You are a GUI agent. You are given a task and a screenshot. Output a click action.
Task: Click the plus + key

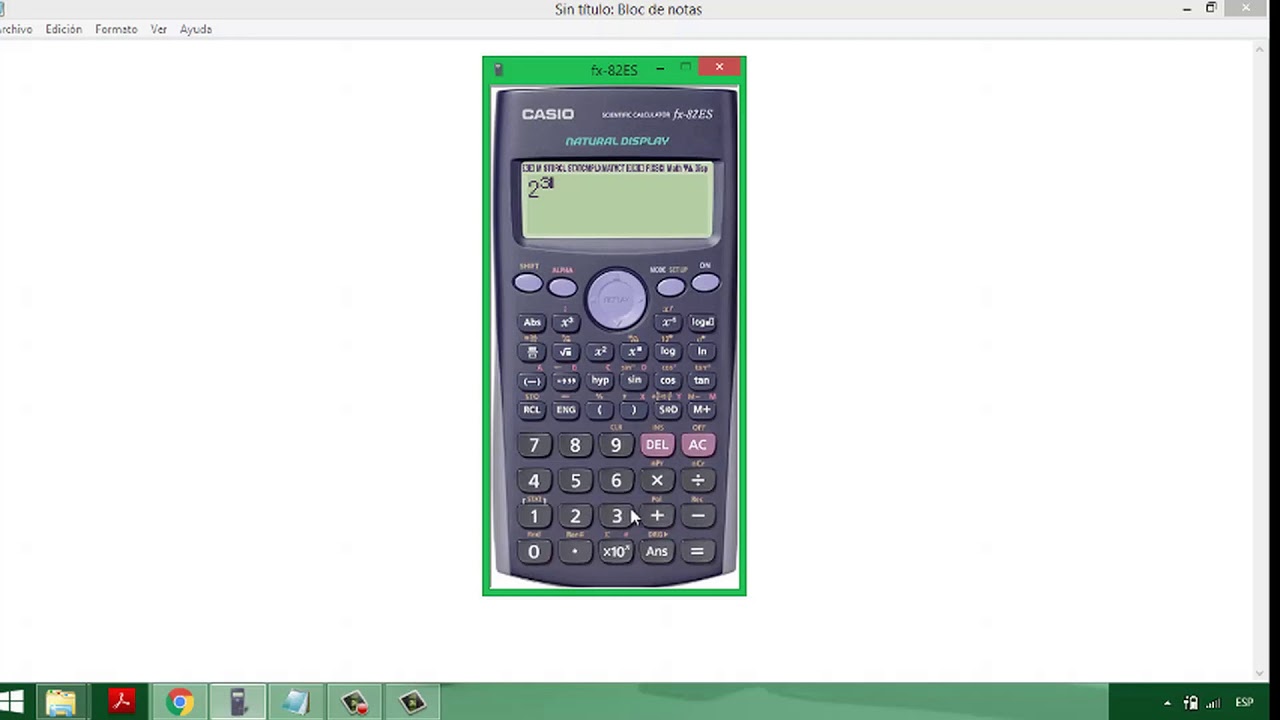point(657,516)
